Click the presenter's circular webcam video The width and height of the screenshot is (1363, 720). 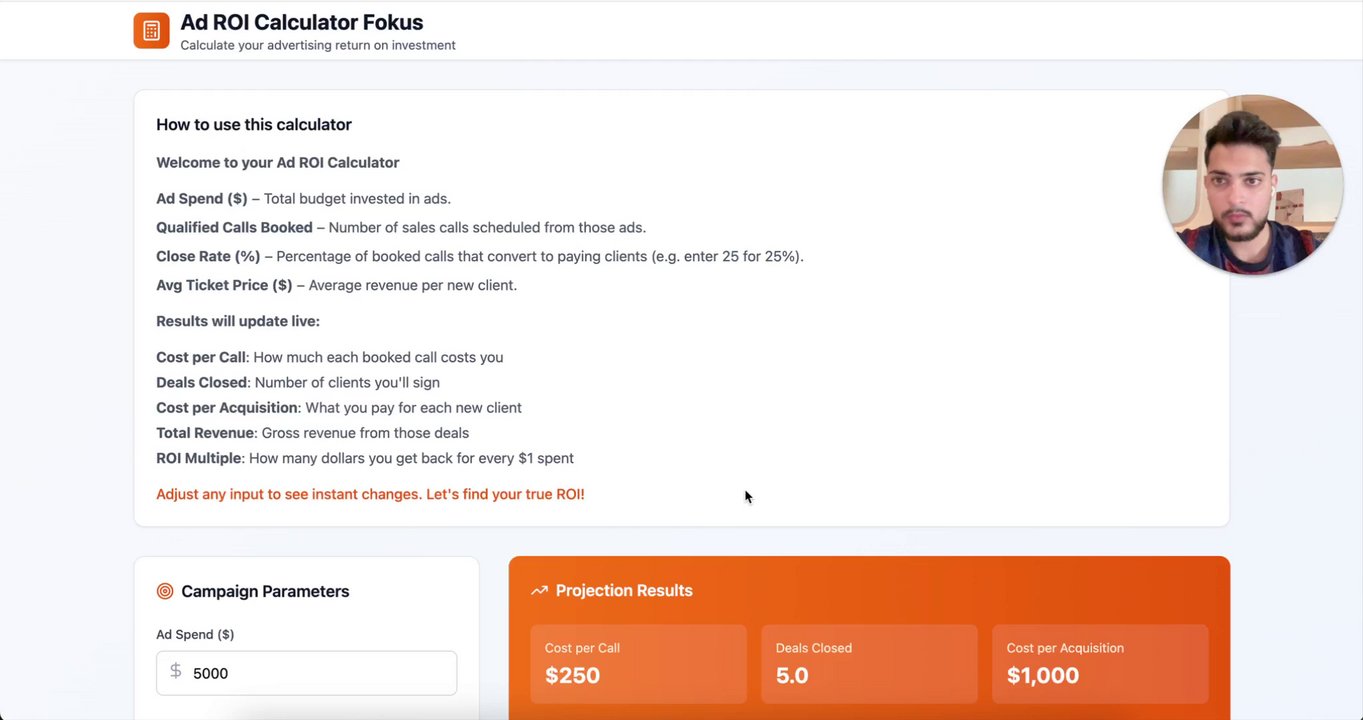[1252, 185]
